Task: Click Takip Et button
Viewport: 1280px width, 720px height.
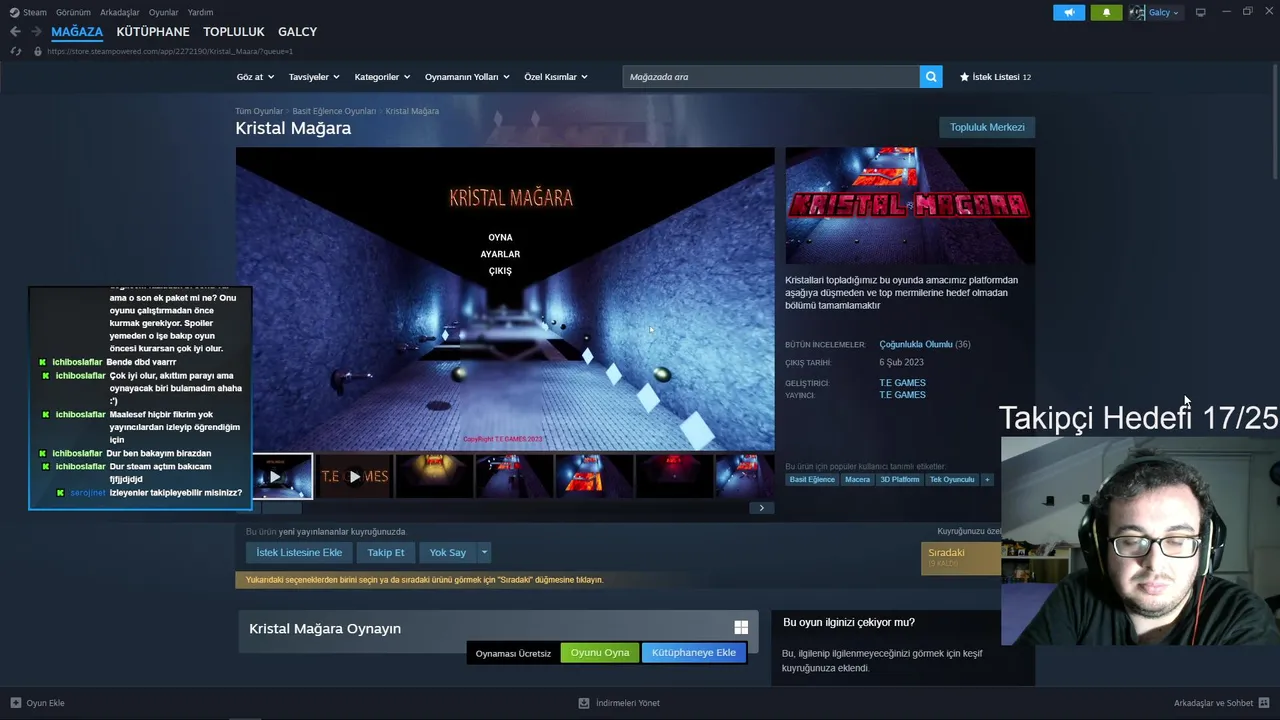Action: coord(386,552)
